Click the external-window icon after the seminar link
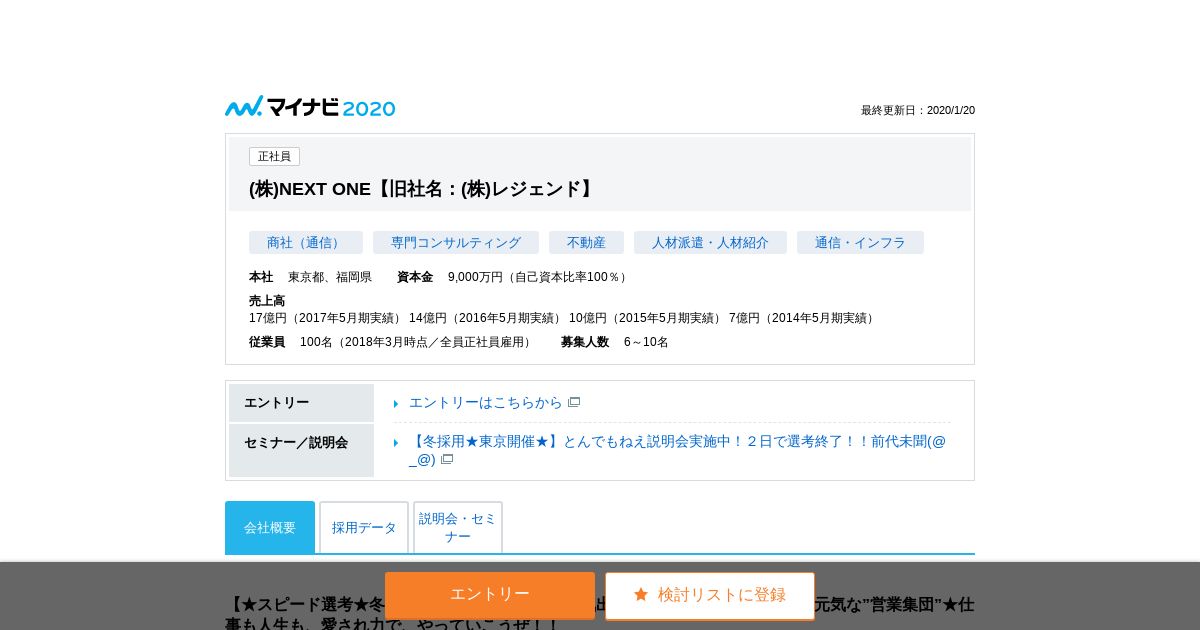The image size is (1200, 630). (x=447, y=459)
